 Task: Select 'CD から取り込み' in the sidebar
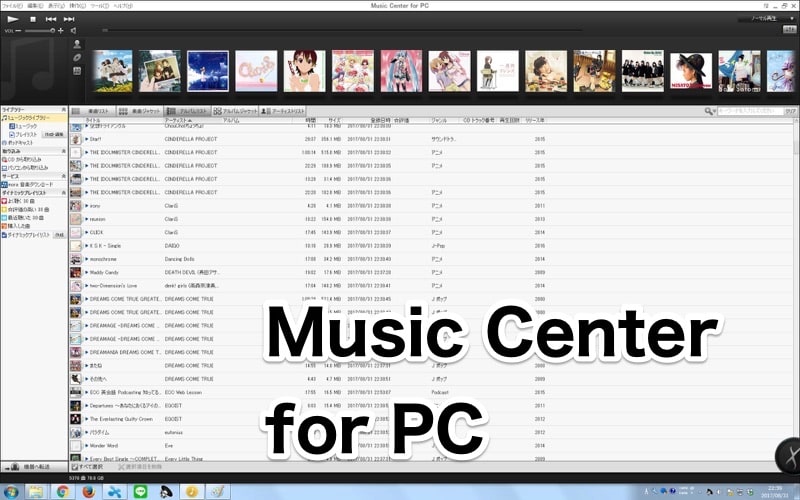pos(24,158)
